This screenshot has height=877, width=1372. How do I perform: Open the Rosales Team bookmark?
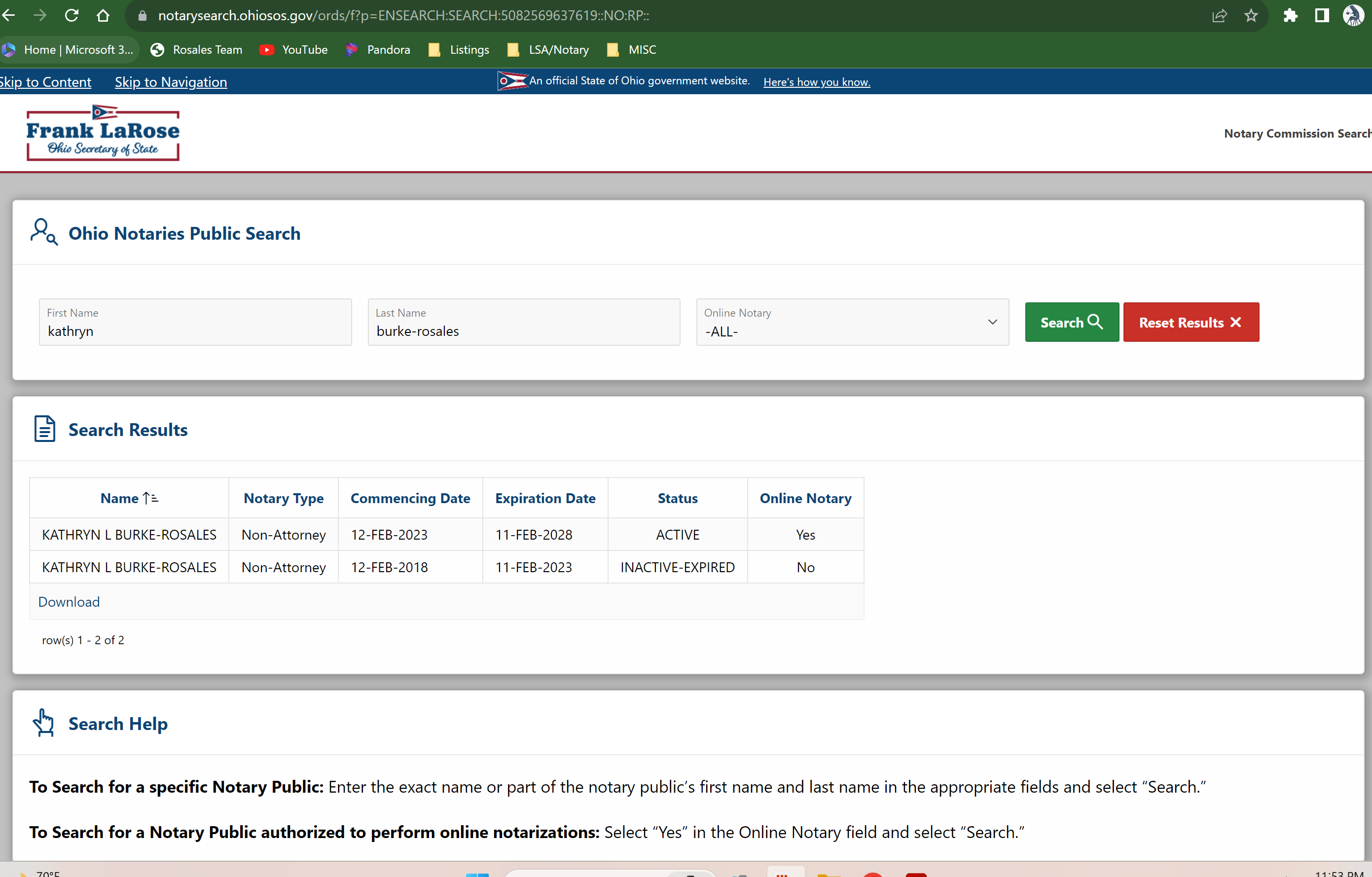[197, 50]
